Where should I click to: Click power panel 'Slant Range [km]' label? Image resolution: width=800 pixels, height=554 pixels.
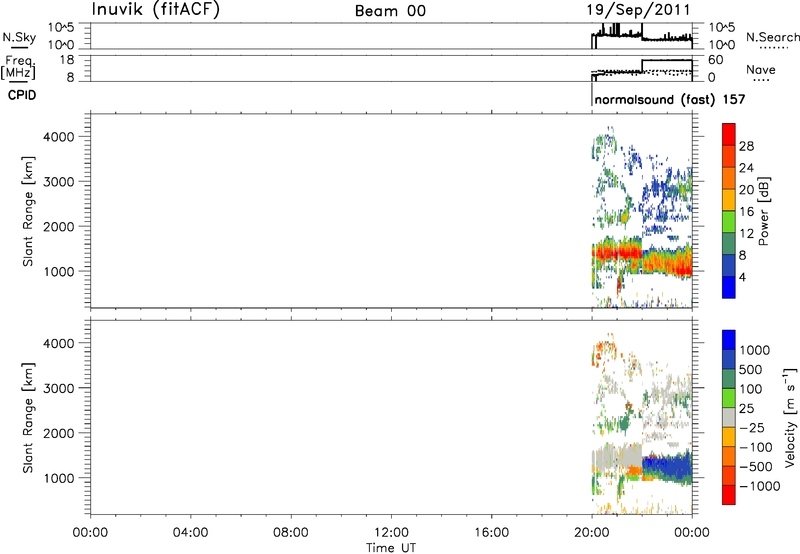28,211
